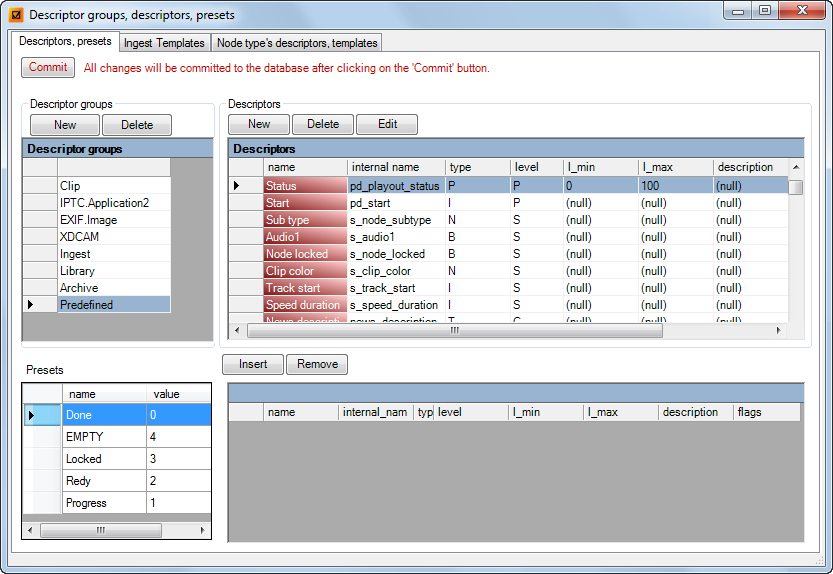This screenshot has width=833, height=574.
Task: Select the IPTC.Application2 group
Action: [114, 202]
